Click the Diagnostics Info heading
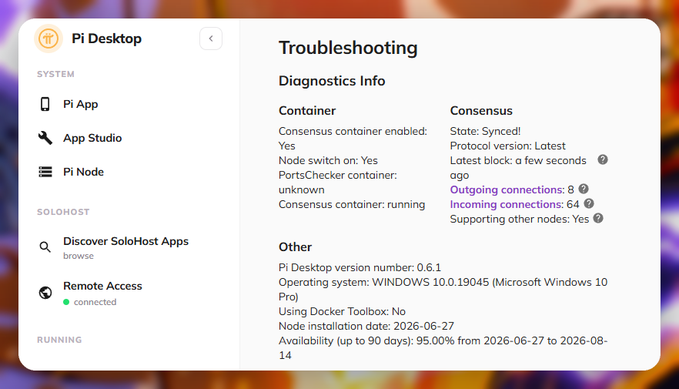Image resolution: width=679 pixels, height=389 pixels. coord(332,81)
